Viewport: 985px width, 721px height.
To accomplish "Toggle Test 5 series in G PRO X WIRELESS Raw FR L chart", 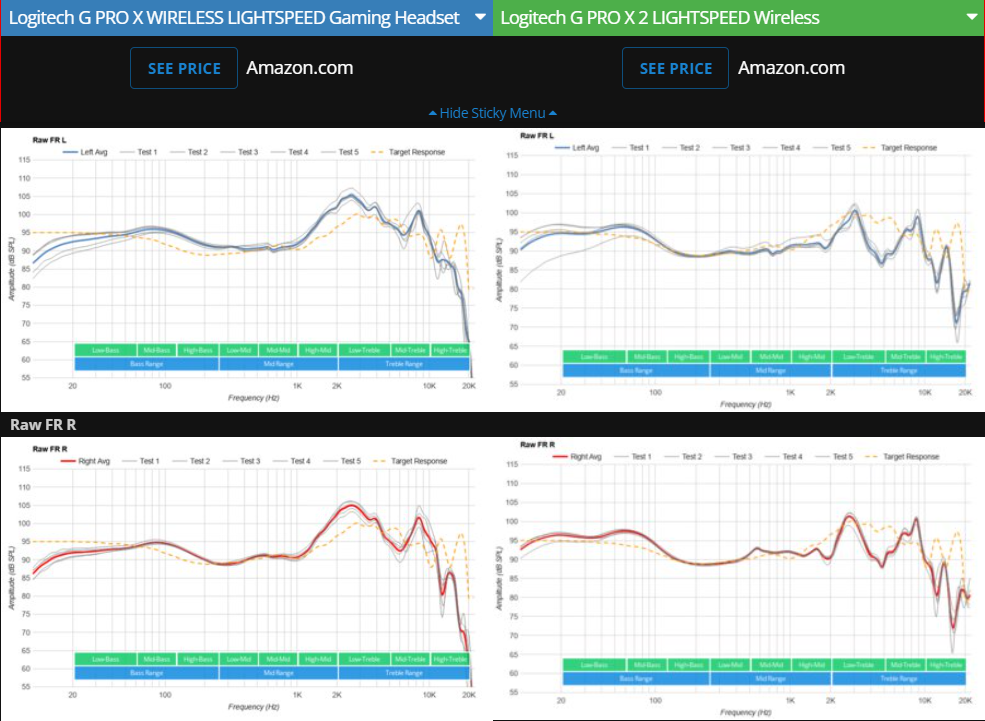I will 339,152.
